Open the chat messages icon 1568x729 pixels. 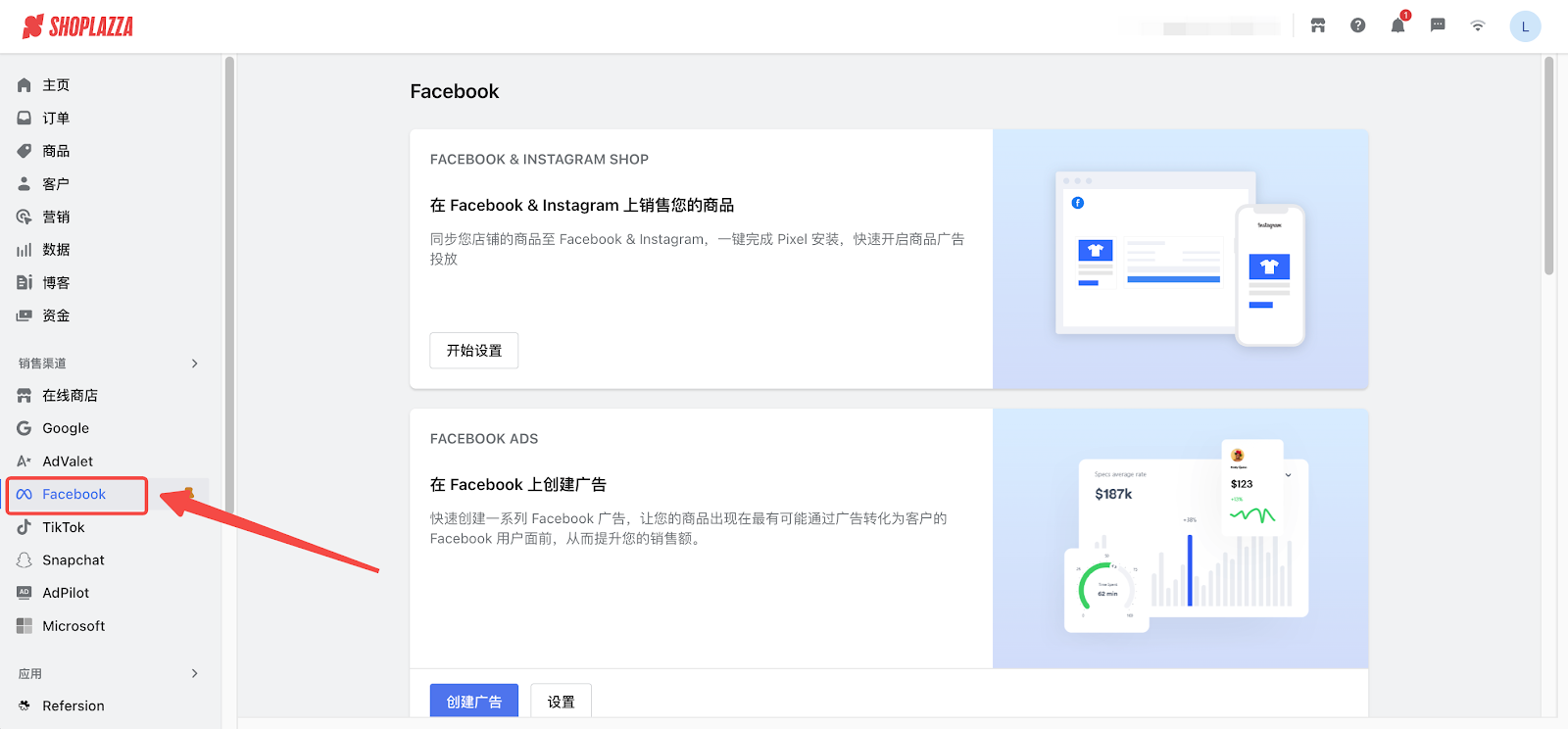point(1438,25)
